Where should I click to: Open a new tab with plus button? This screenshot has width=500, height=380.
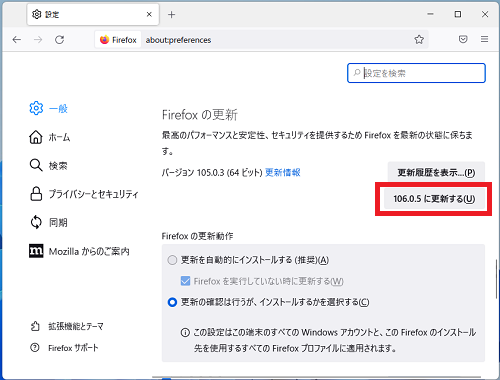pos(171,15)
